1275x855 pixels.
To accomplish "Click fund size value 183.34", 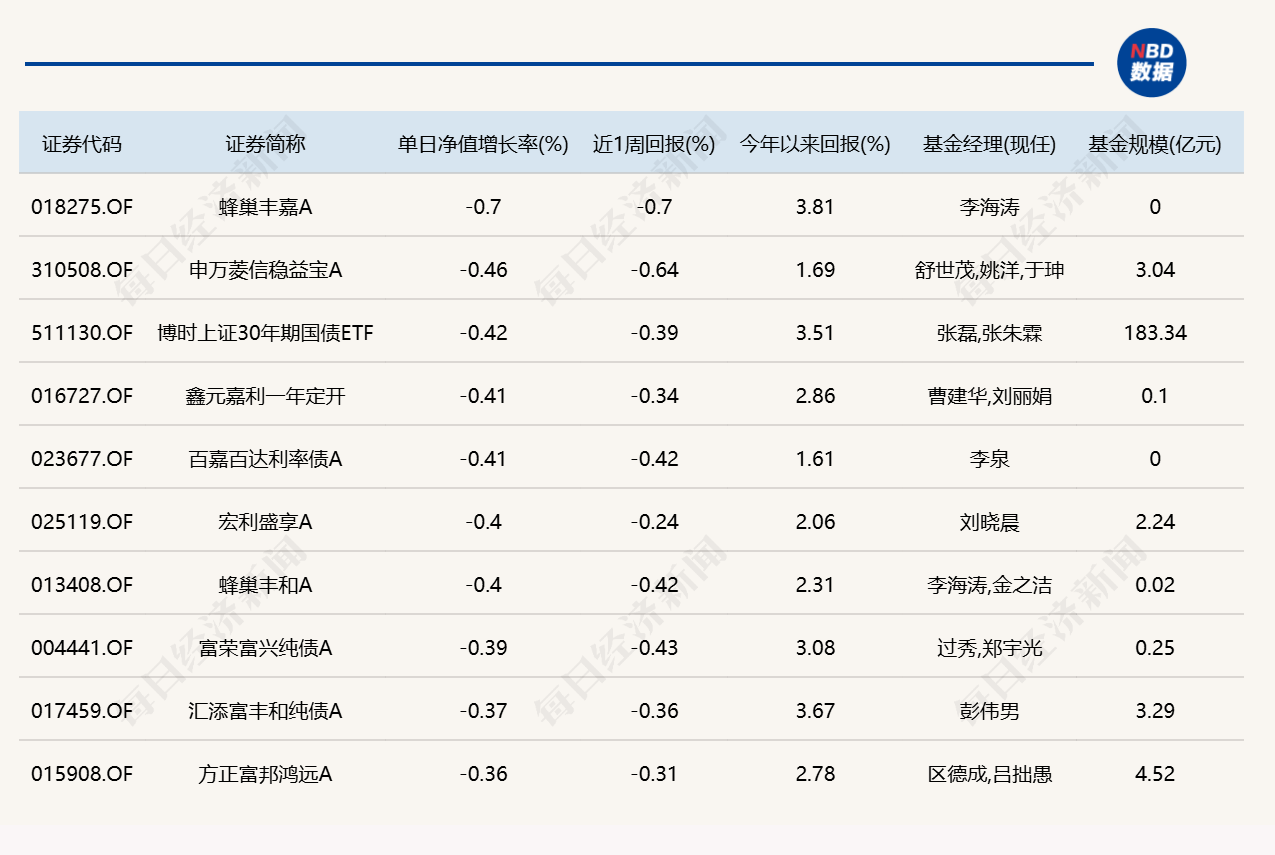I will 1155,334.
